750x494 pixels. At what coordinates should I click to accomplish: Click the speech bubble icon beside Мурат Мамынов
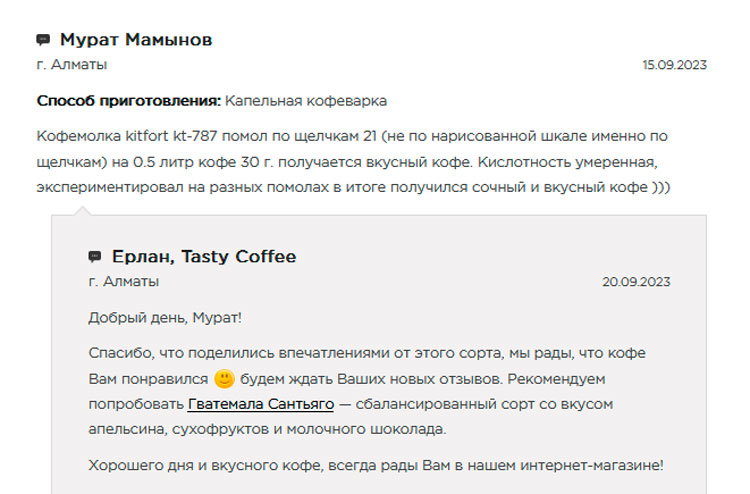(43, 40)
